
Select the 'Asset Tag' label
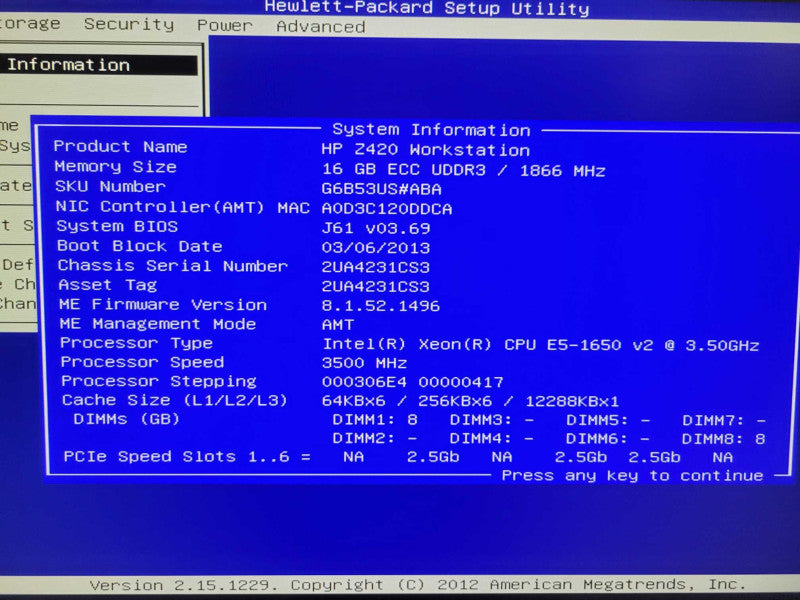click(107, 285)
